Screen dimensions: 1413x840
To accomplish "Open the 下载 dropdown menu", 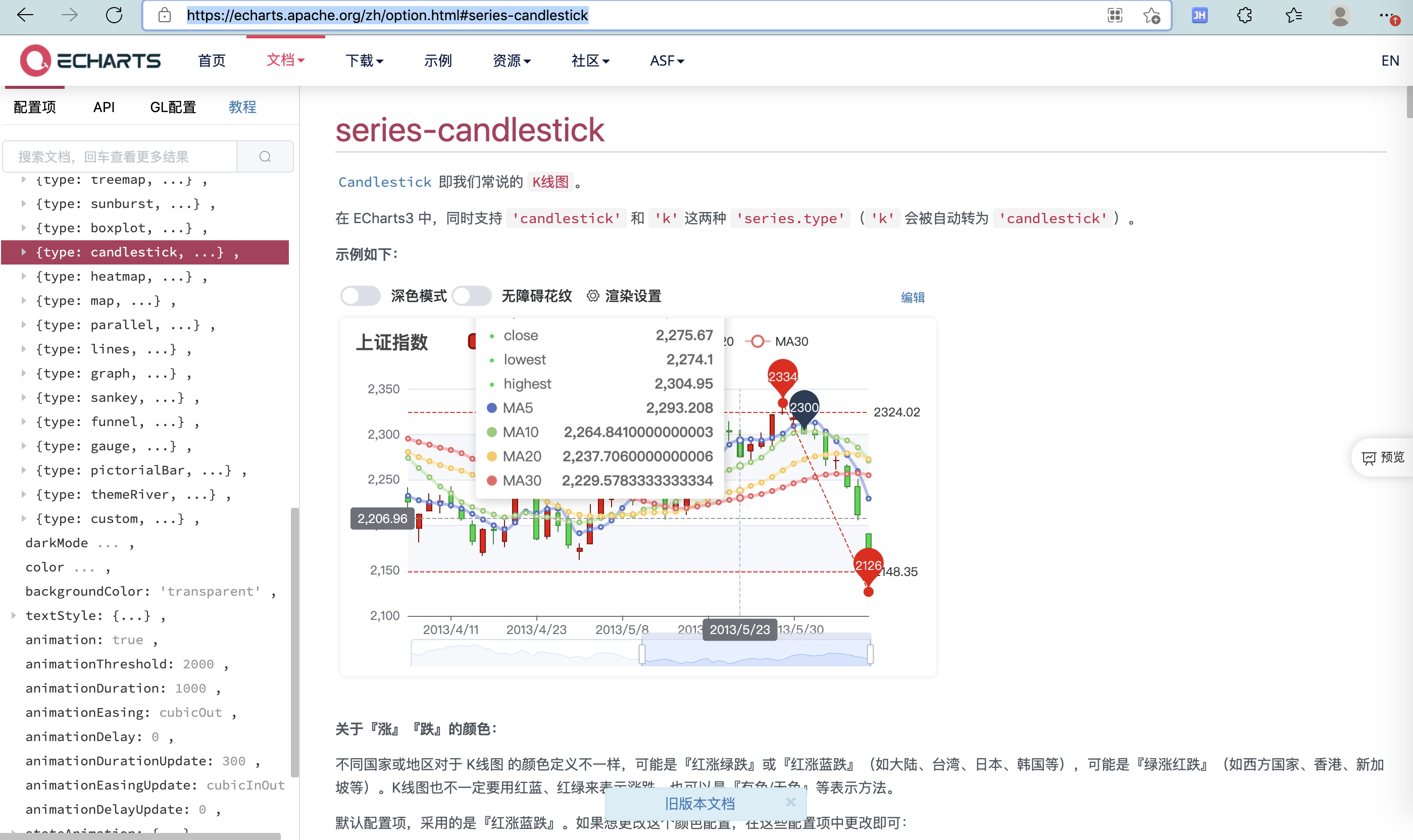I will tap(365, 61).
